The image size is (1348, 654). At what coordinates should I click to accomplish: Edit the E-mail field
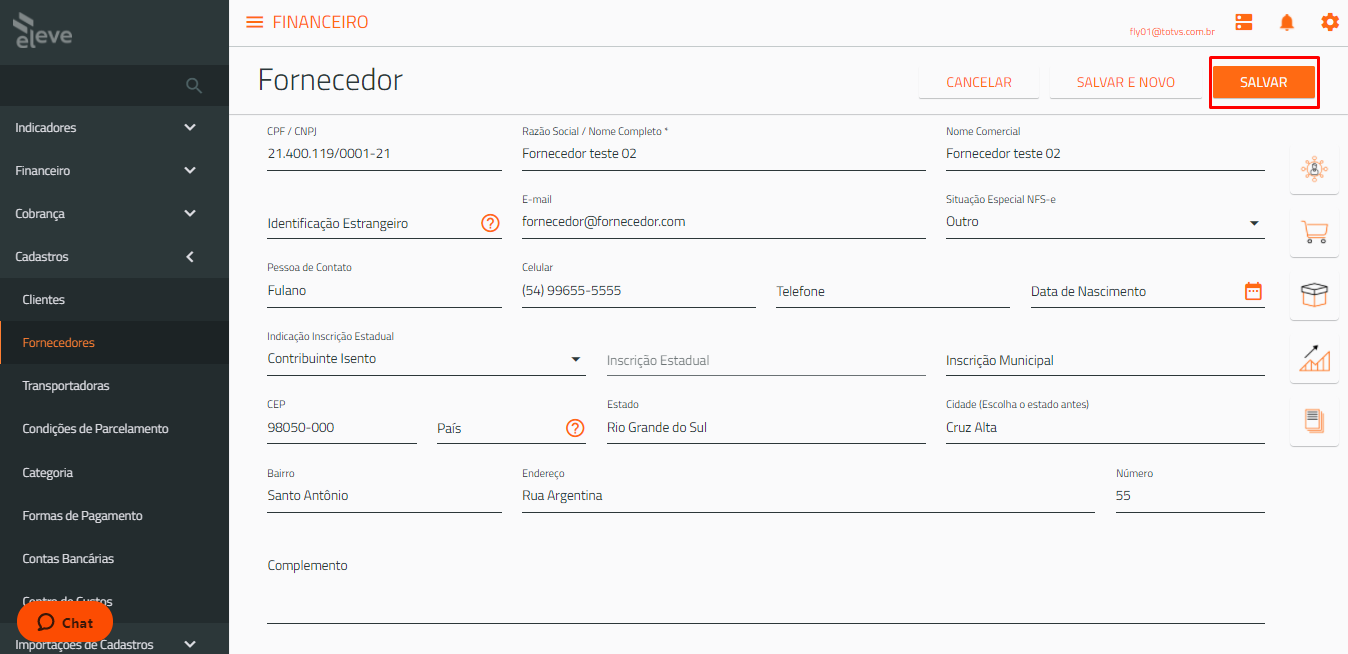tap(724, 222)
